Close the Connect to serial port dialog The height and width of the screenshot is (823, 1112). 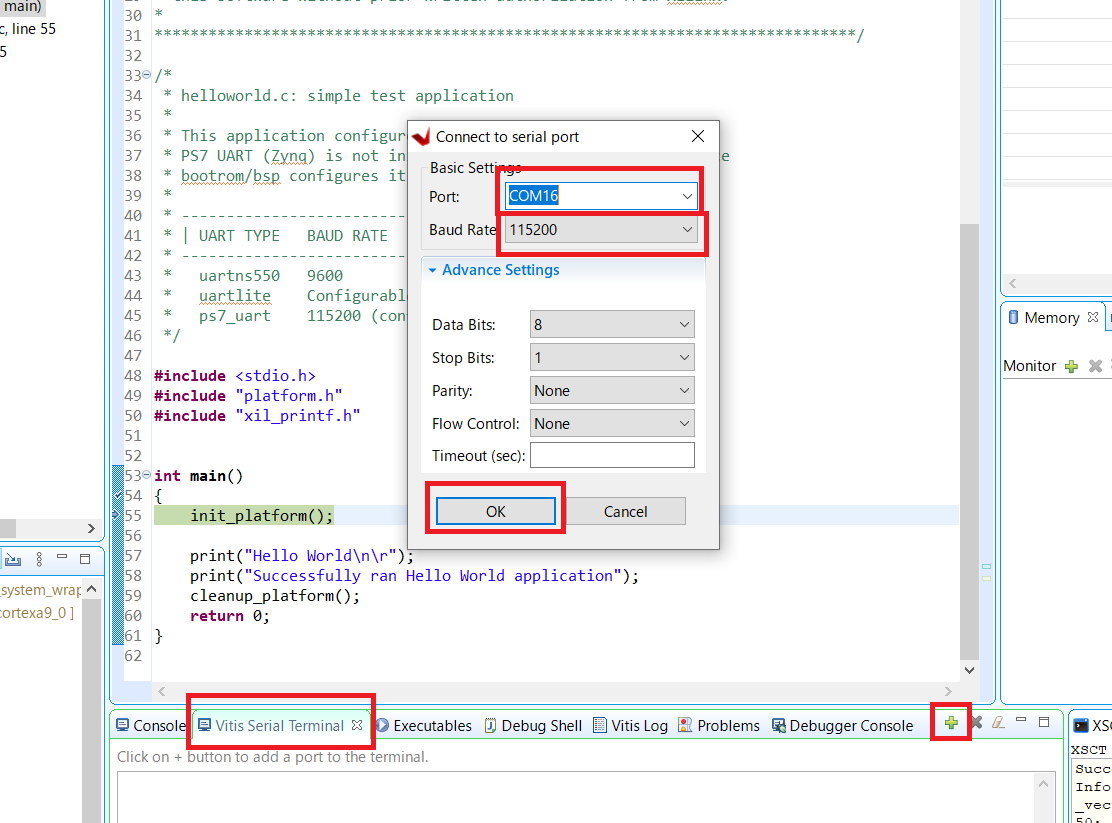[698, 136]
